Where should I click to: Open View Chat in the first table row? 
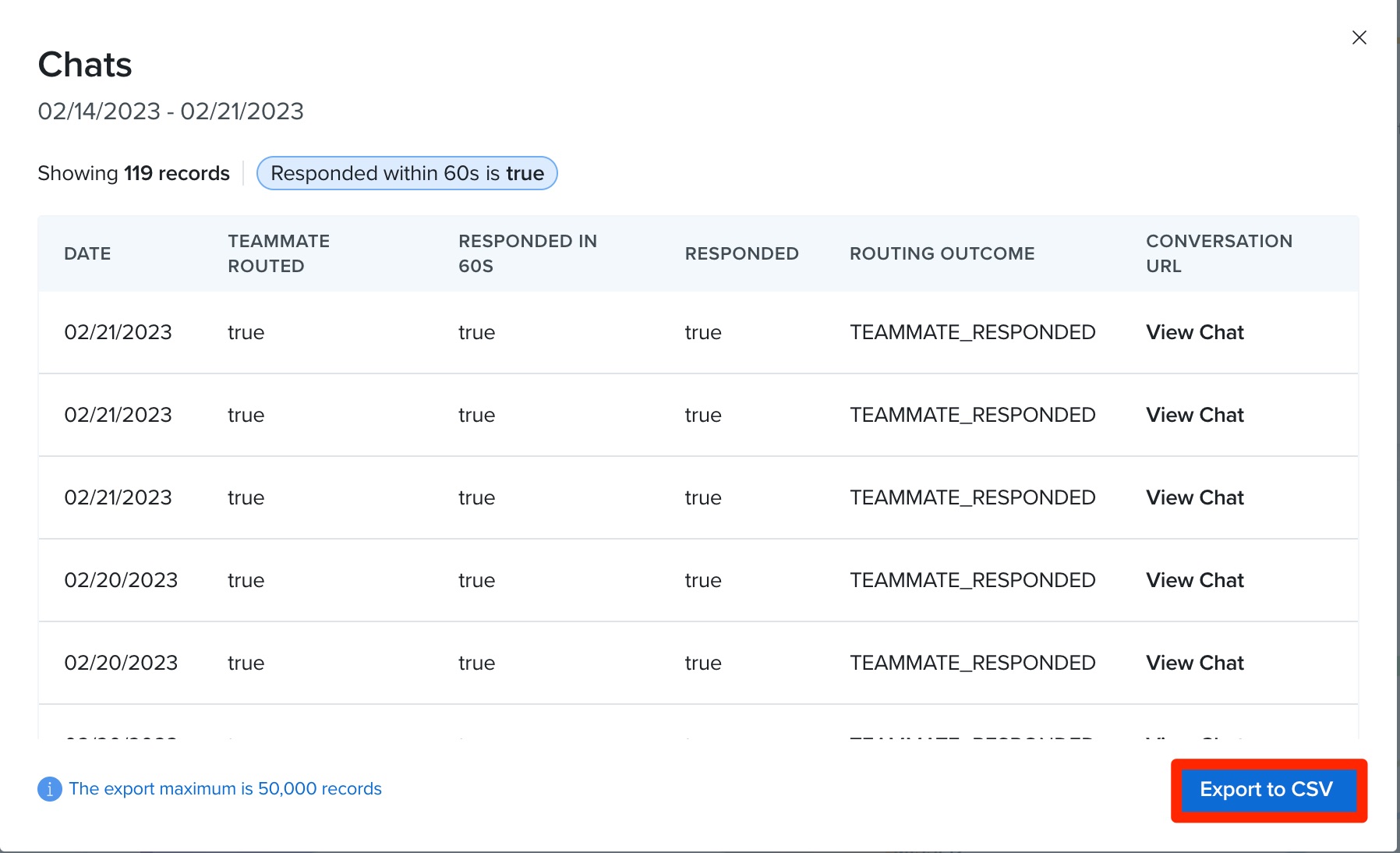[1194, 332]
